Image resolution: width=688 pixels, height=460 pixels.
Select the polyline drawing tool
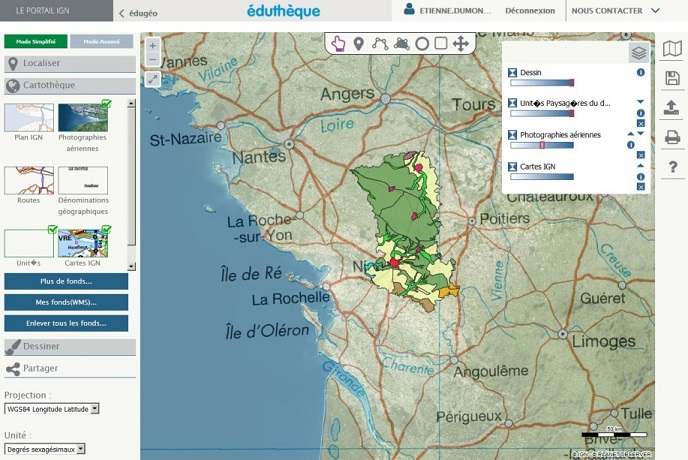380,44
